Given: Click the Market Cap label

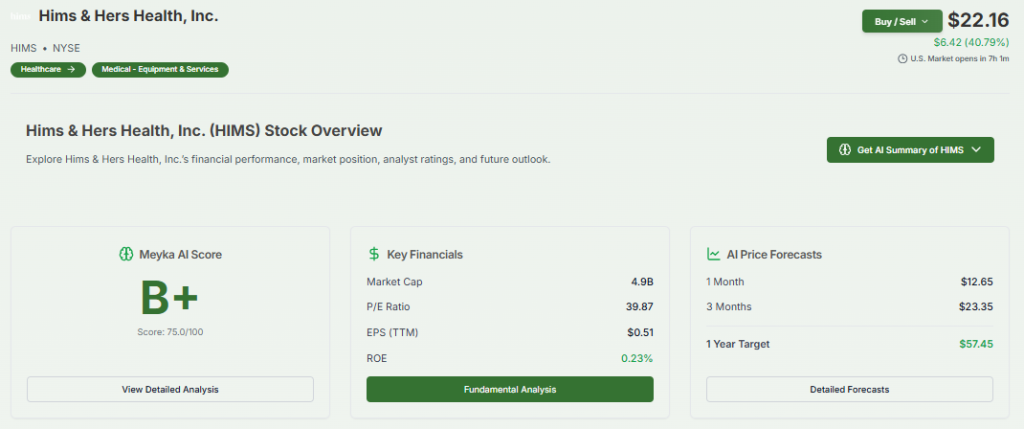Looking at the screenshot, I should (394, 282).
